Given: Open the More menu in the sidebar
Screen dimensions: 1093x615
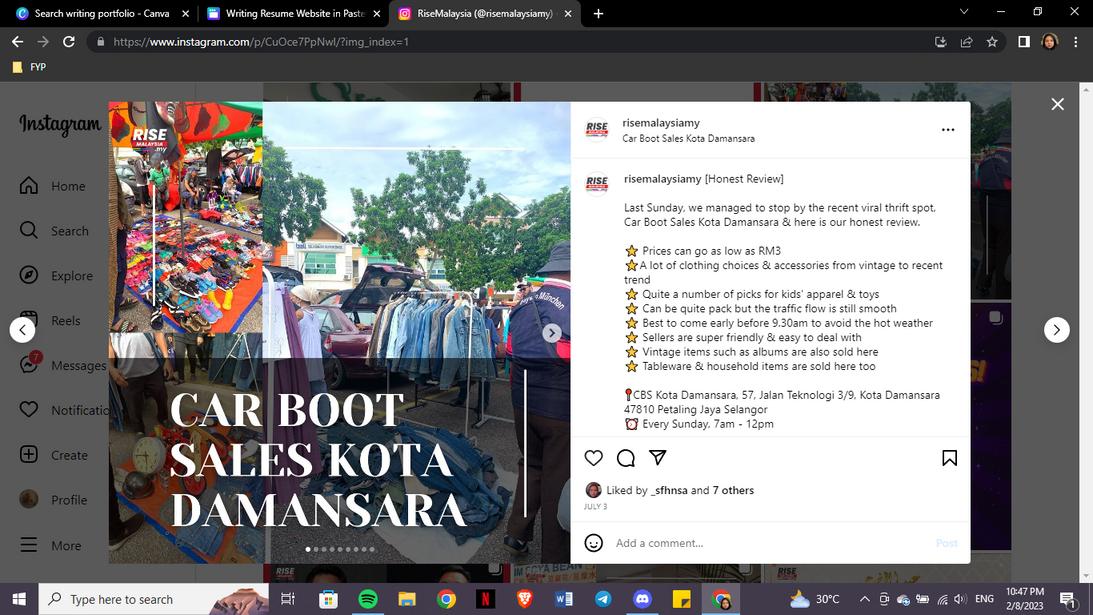Looking at the screenshot, I should tap(50, 545).
